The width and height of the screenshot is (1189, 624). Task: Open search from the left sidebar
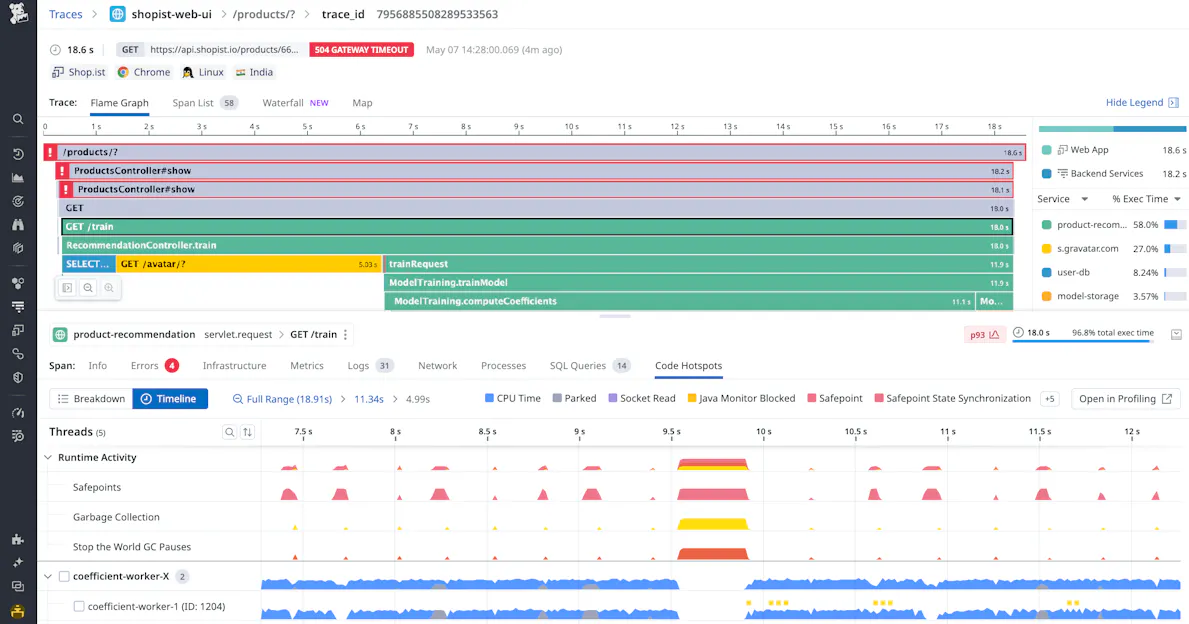(17, 118)
